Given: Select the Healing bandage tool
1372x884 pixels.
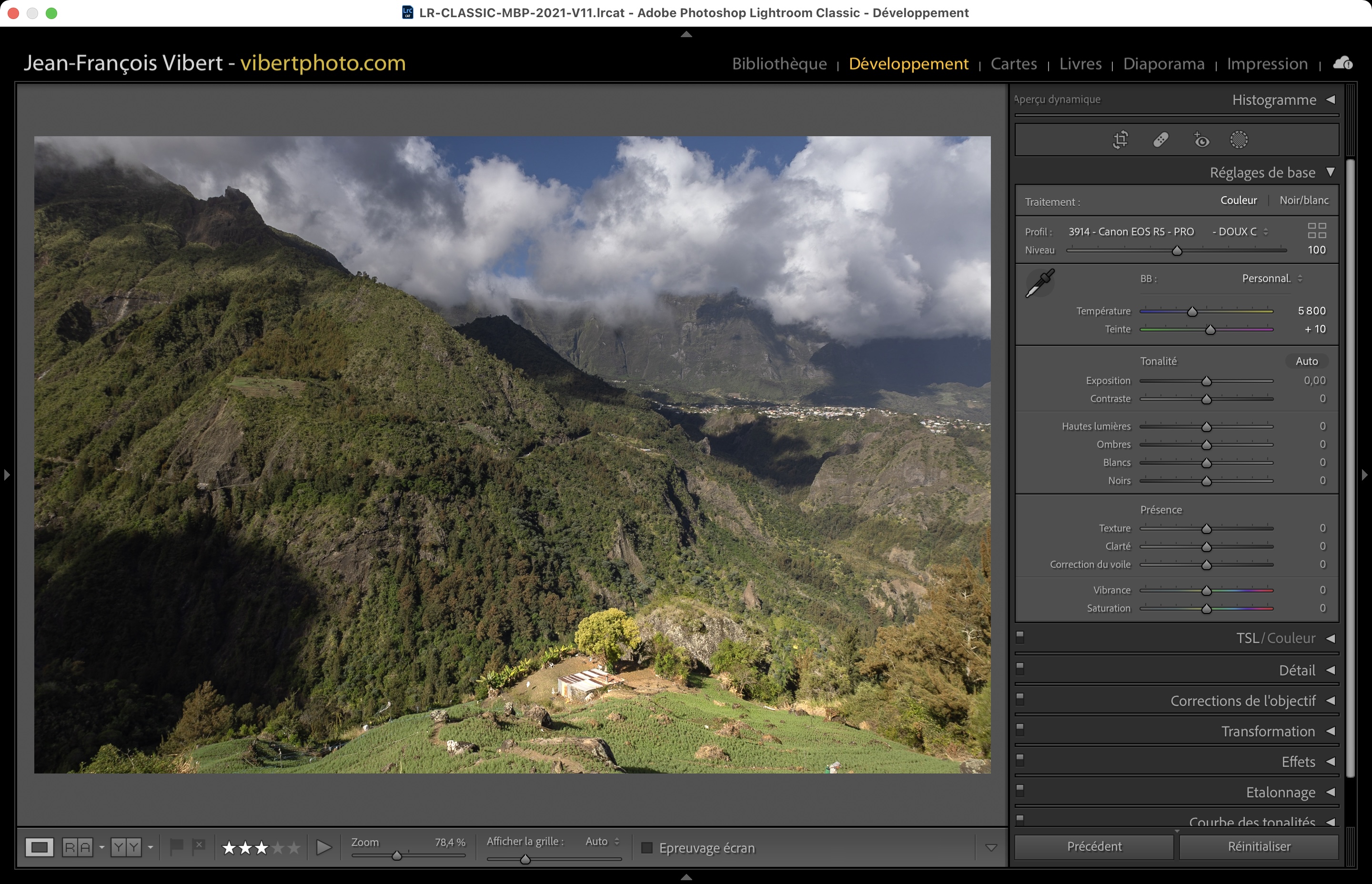Looking at the screenshot, I should point(1161,140).
